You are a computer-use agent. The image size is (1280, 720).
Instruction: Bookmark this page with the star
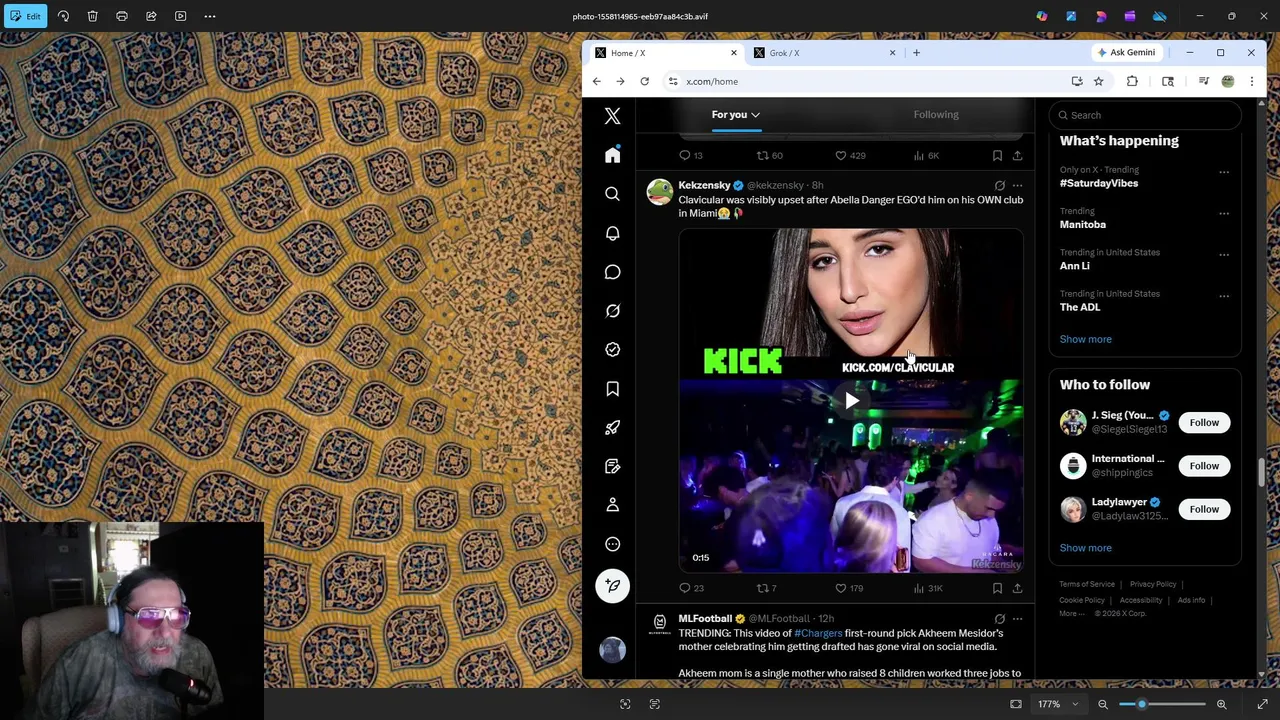click(x=1098, y=81)
